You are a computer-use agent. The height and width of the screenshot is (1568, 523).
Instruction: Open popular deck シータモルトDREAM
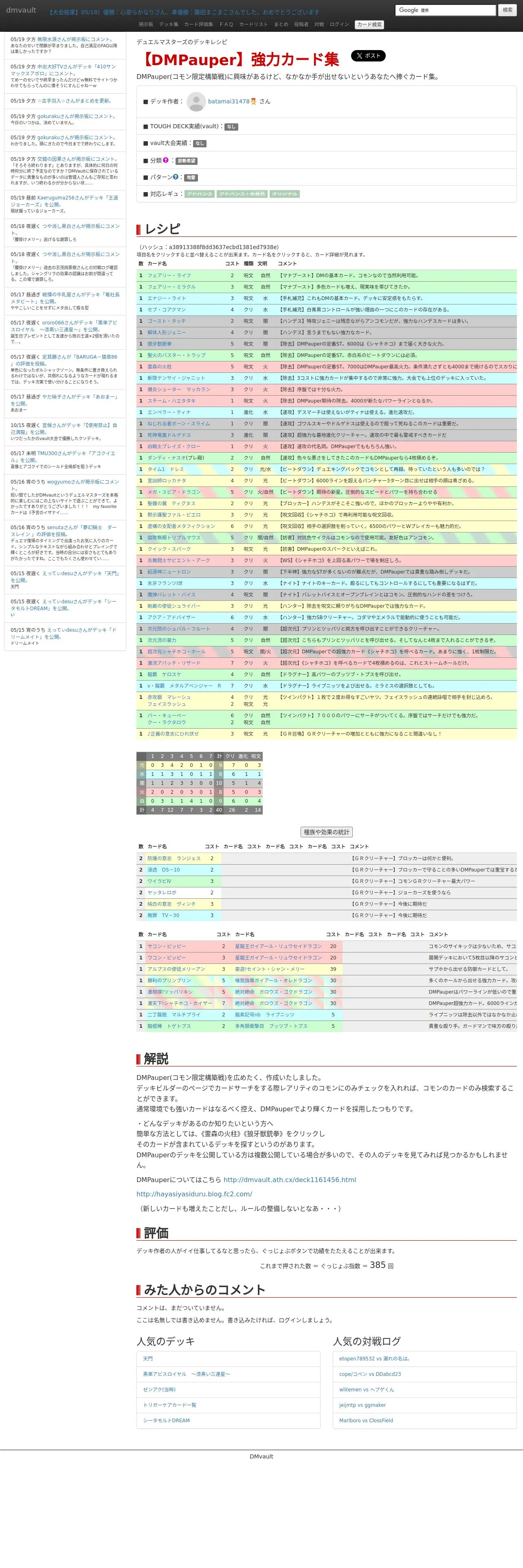click(166, 1421)
